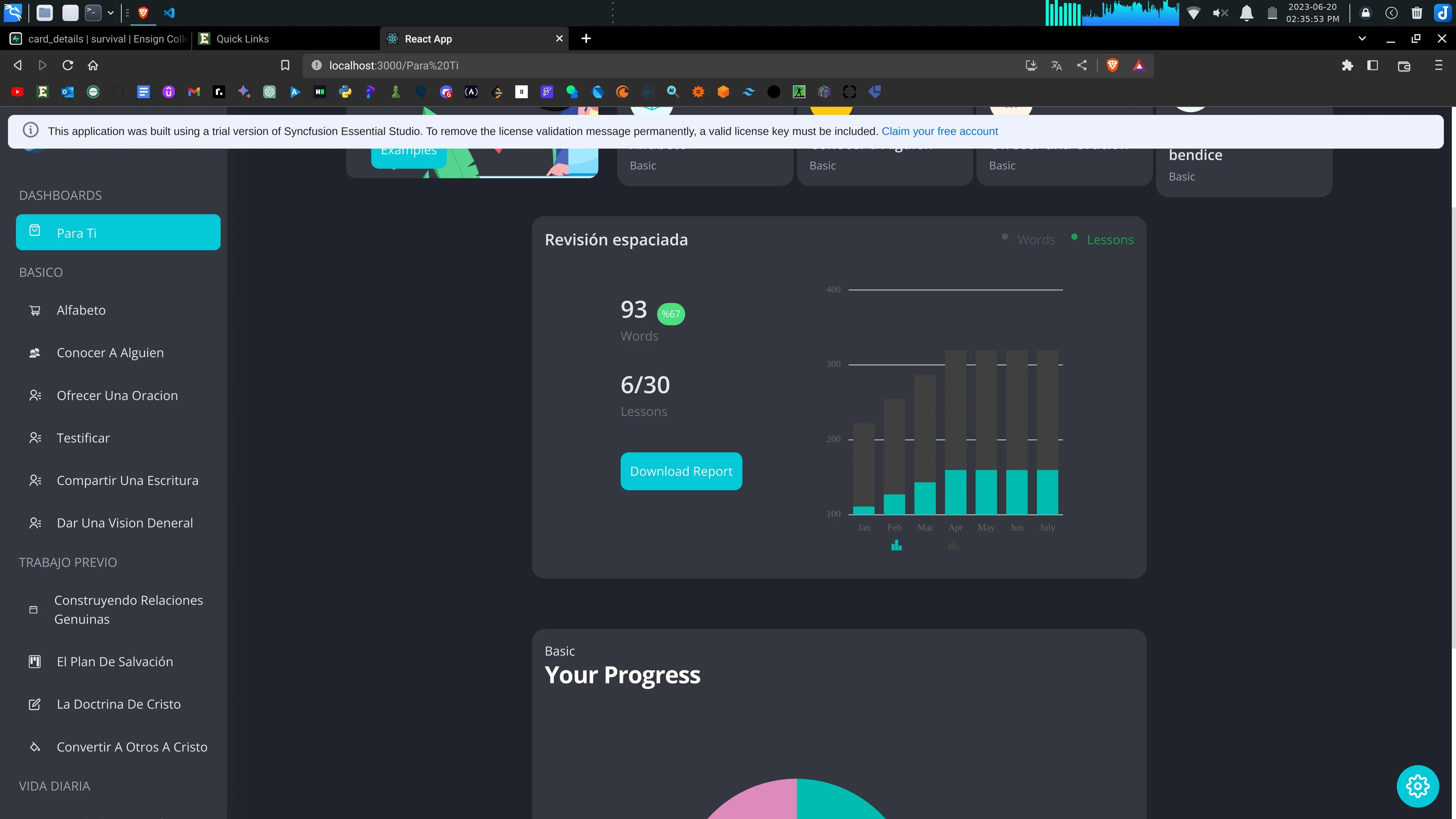Open the tab search dropdown chevron
This screenshot has width=1456, height=819.
click(x=1362, y=38)
